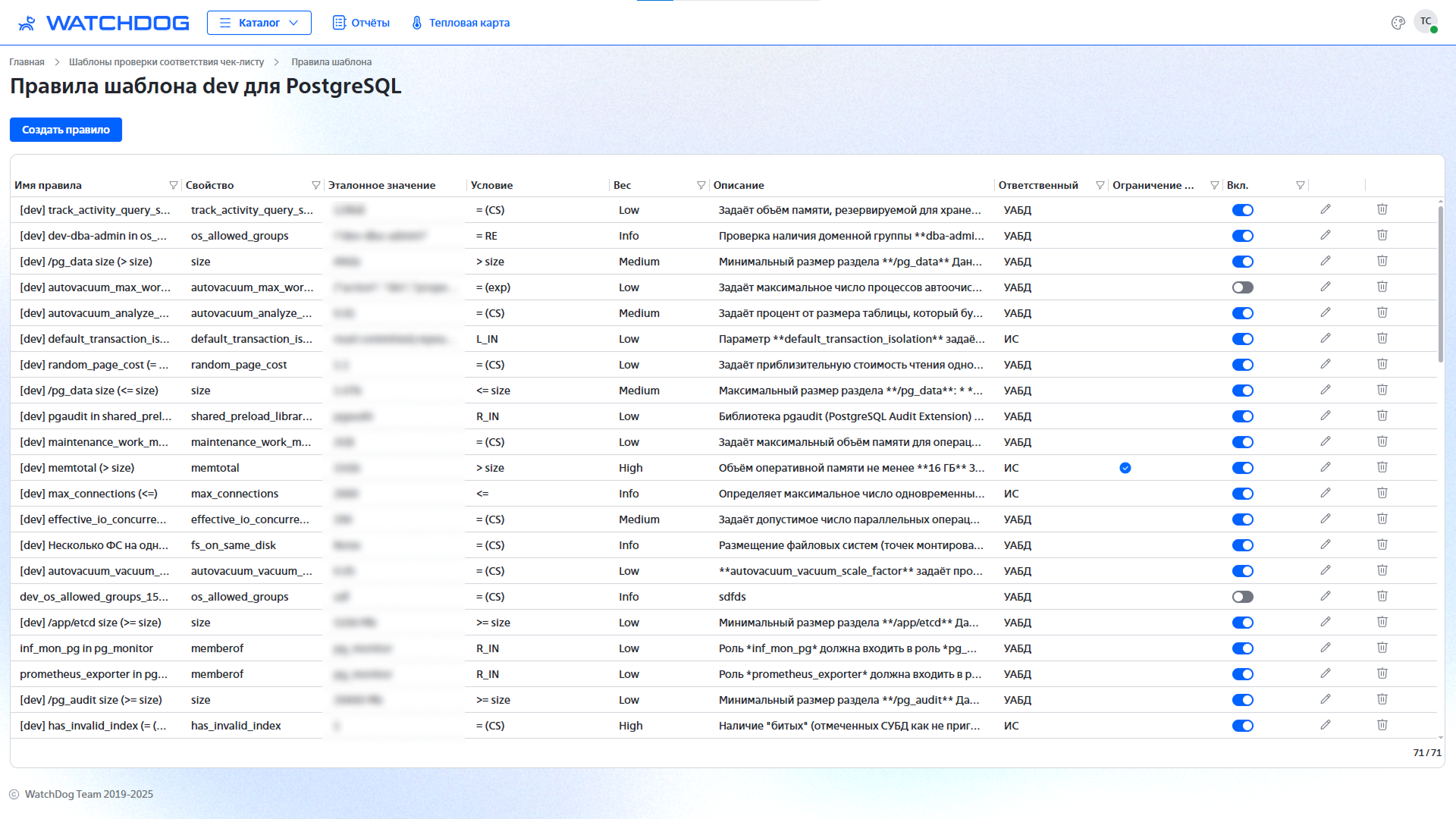Delete the track_activity_query_size rule
Screen dimensions: 1456x819
[1382, 209]
